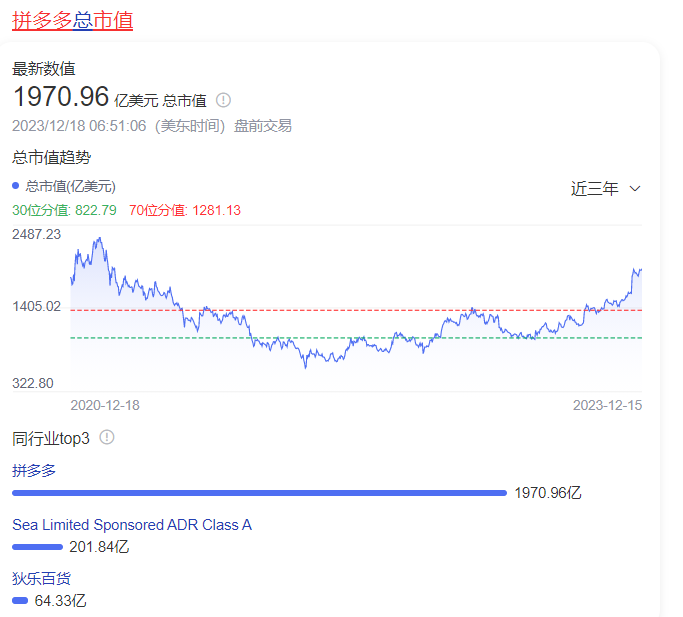This screenshot has height=617, width=683.
Task: Click the 最新数值 heading
Action: click(x=44, y=69)
